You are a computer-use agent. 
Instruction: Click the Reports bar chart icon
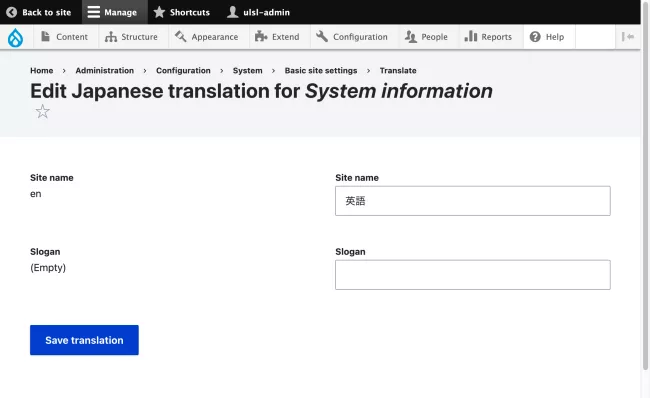(471, 36)
